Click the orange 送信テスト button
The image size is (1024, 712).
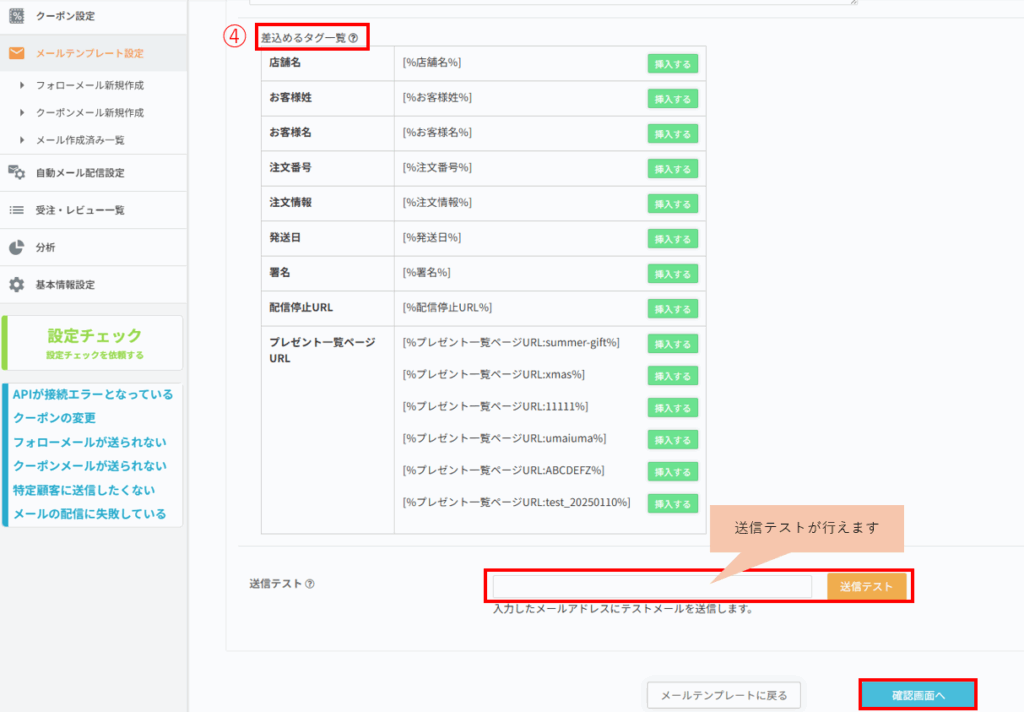coord(866,586)
